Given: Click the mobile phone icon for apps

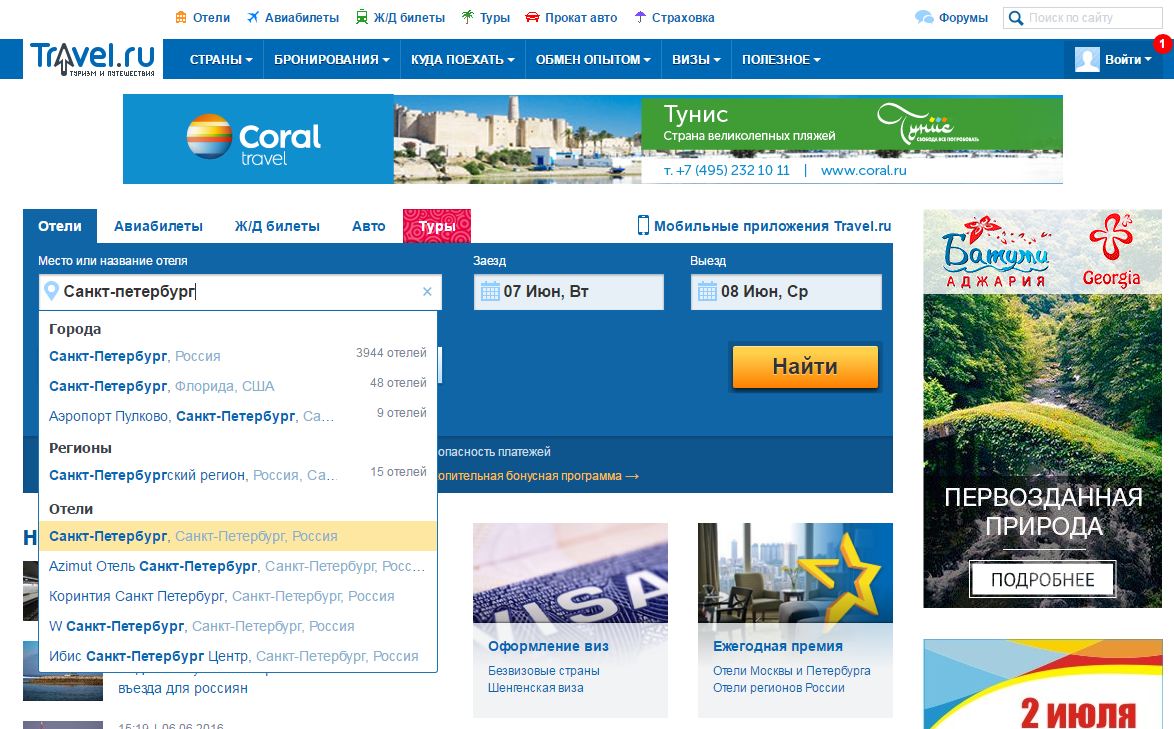Looking at the screenshot, I should [643, 225].
